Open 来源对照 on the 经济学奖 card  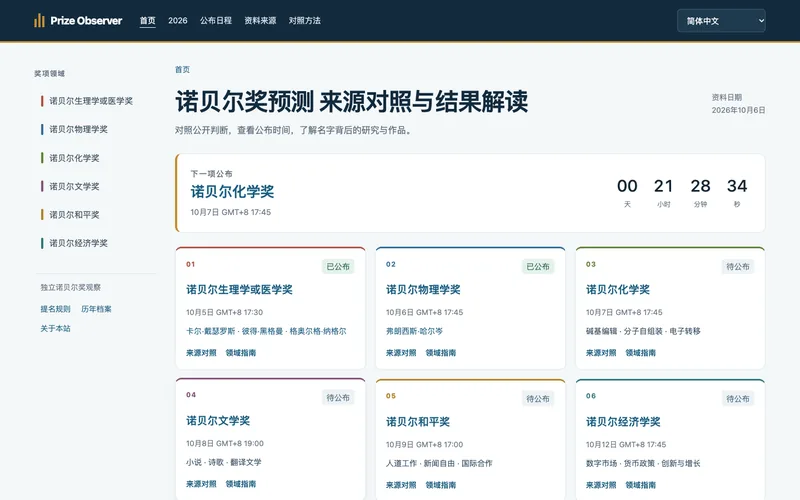601,485
